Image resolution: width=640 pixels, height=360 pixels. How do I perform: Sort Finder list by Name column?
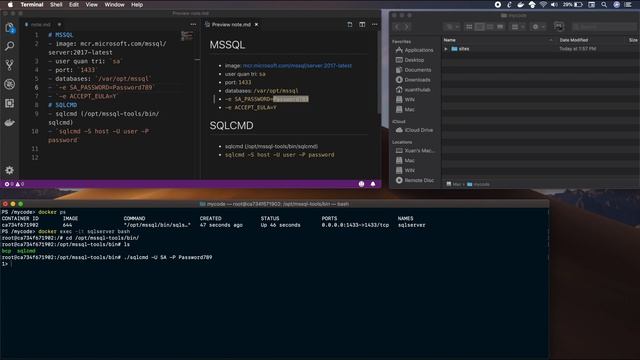tap(498, 40)
